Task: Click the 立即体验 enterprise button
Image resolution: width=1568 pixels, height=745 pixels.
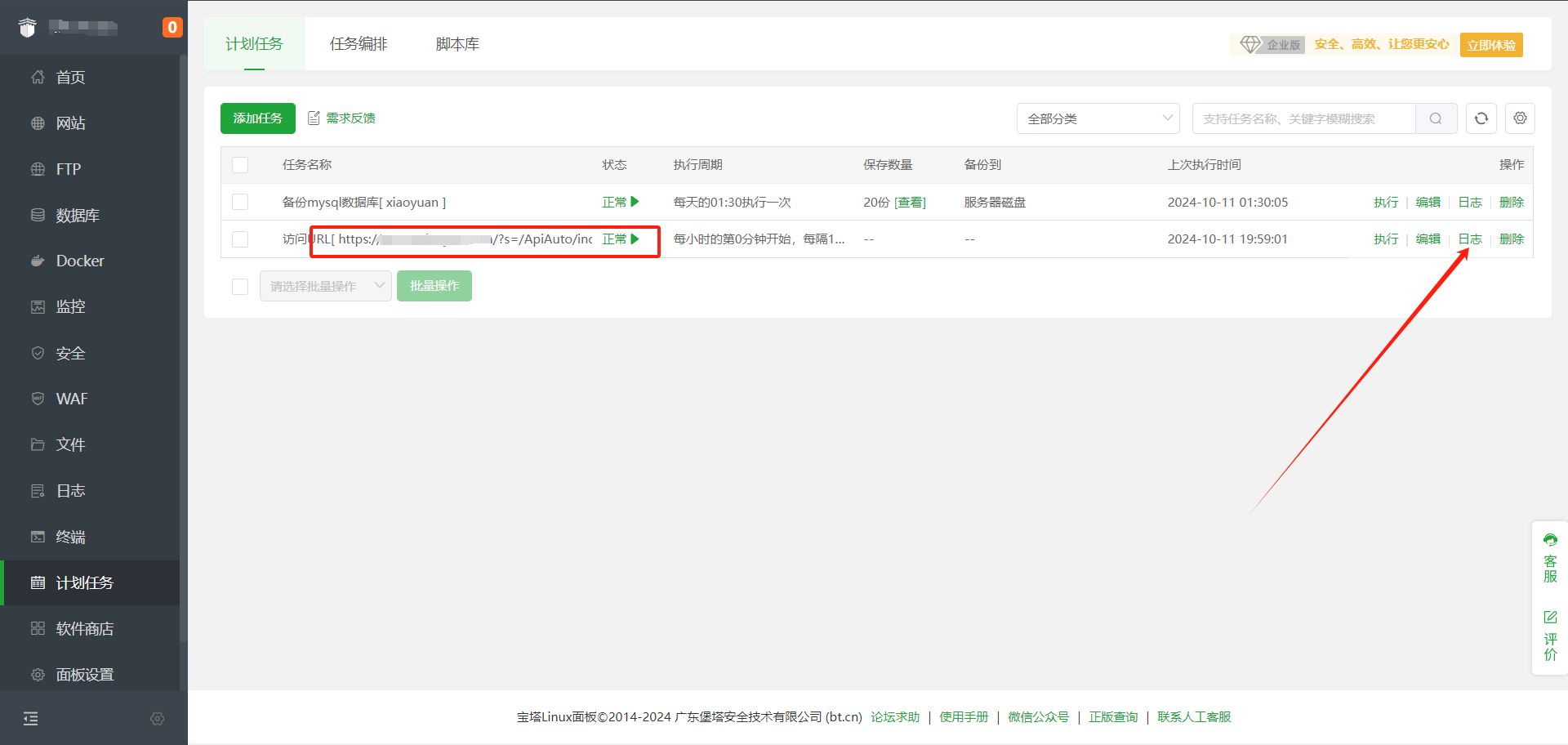Action: coord(1490,45)
